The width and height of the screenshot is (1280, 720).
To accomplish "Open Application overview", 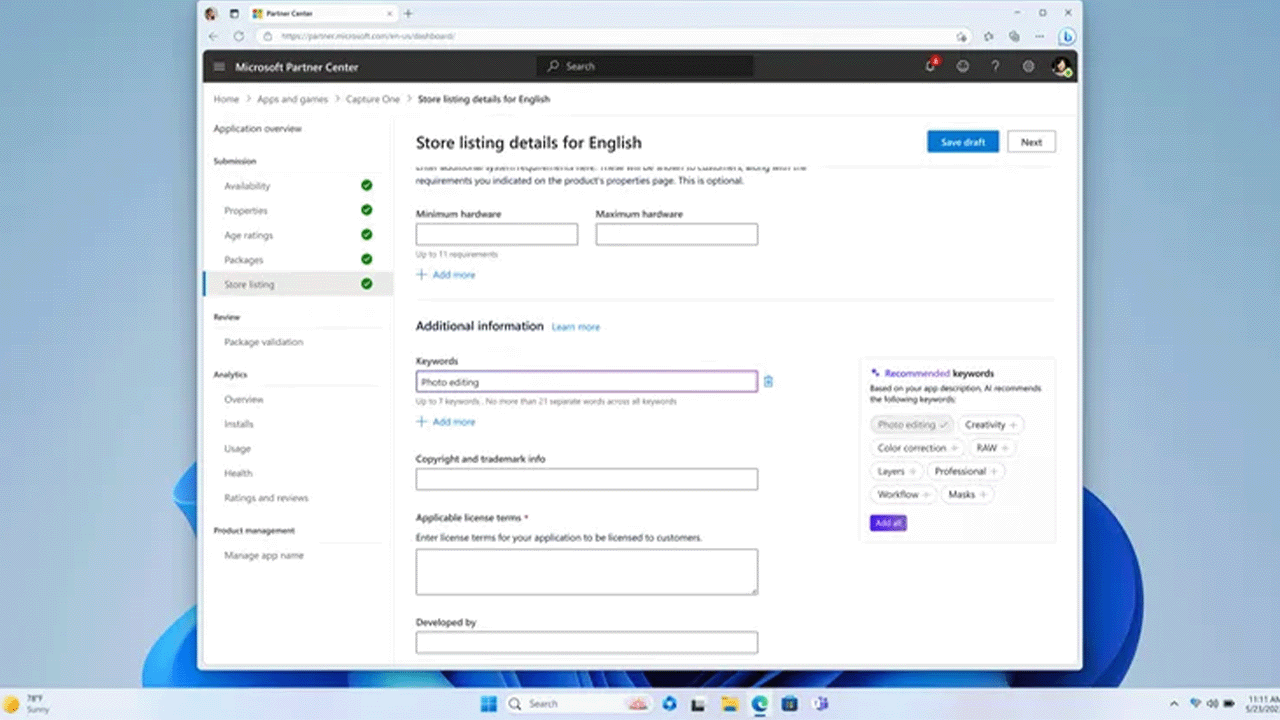I will pos(257,129).
